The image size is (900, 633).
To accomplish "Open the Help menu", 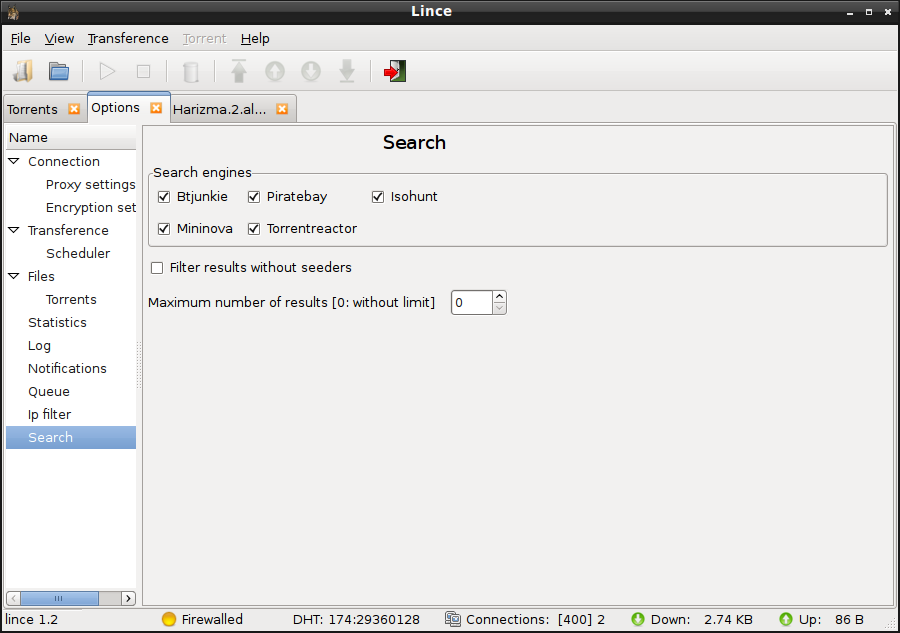I will point(255,38).
